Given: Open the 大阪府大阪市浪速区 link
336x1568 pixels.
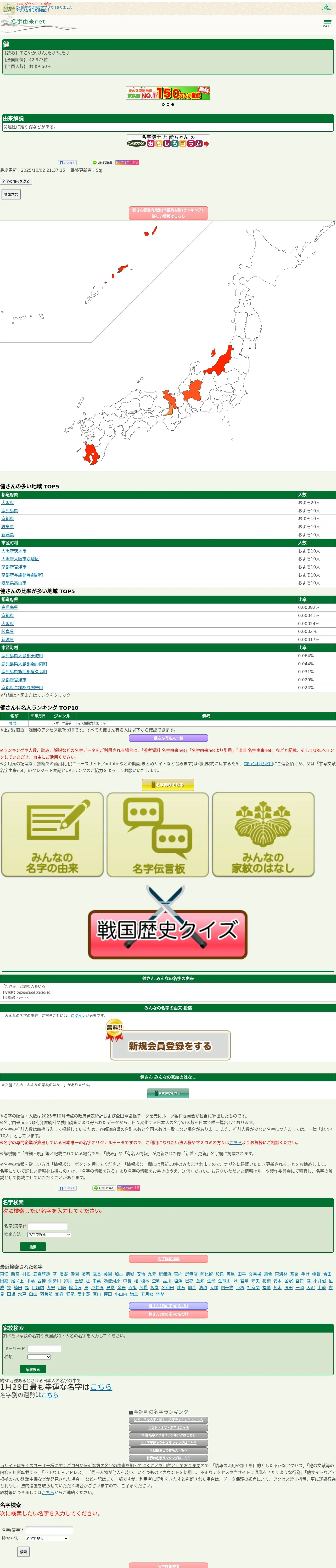Looking at the screenshot, I should [x=20, y=559].
